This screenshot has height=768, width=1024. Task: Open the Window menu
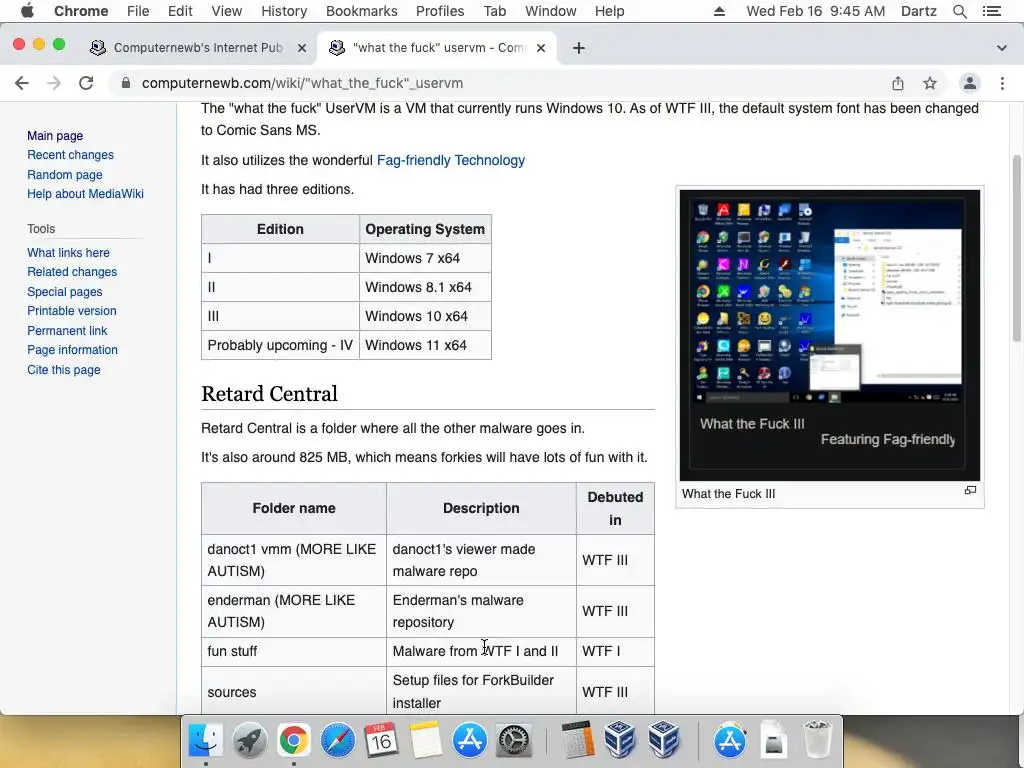point(551,11)
